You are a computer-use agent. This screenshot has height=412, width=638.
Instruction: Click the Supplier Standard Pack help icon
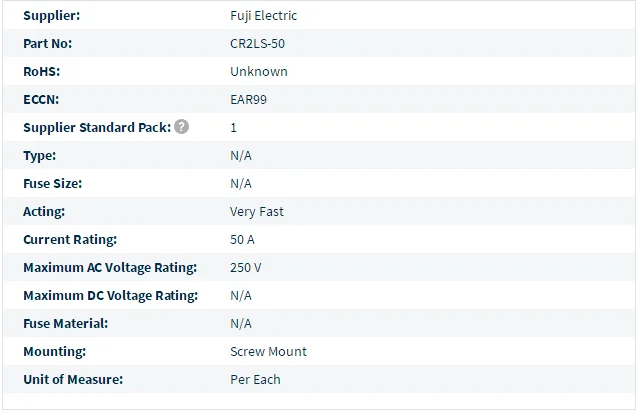point(181,127)
